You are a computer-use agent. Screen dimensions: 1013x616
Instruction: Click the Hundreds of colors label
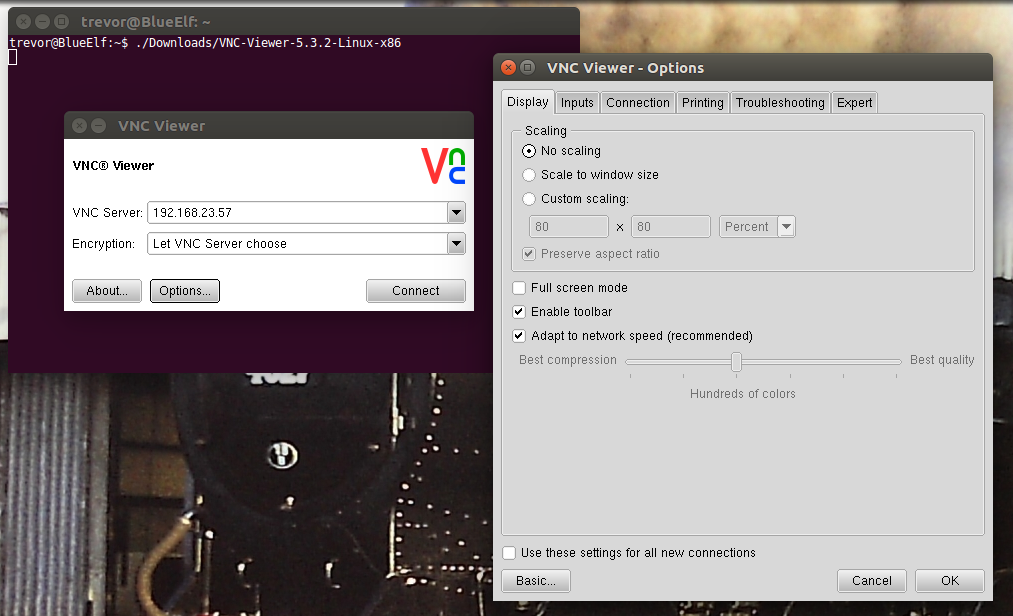point(742,394)
